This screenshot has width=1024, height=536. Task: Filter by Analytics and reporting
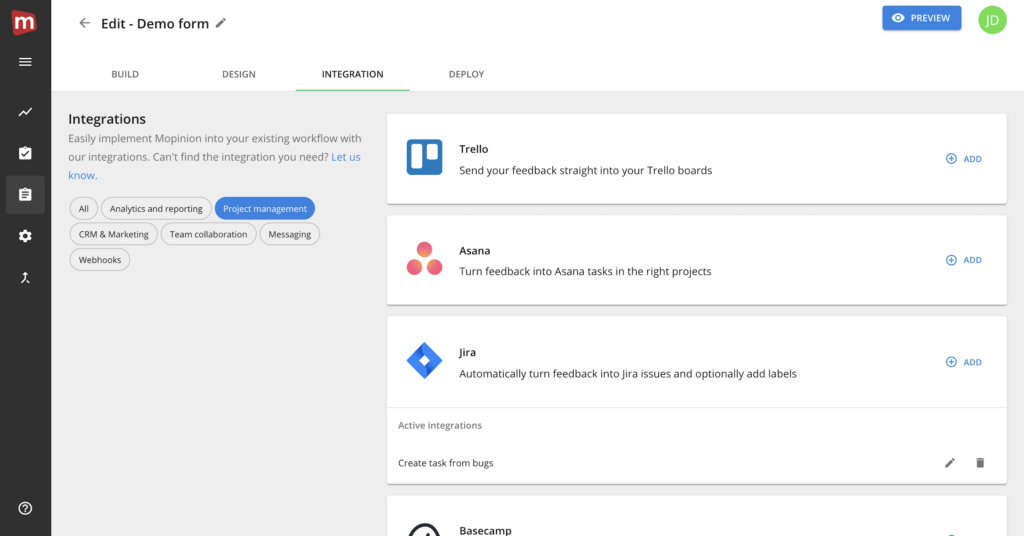click(156, 208)
